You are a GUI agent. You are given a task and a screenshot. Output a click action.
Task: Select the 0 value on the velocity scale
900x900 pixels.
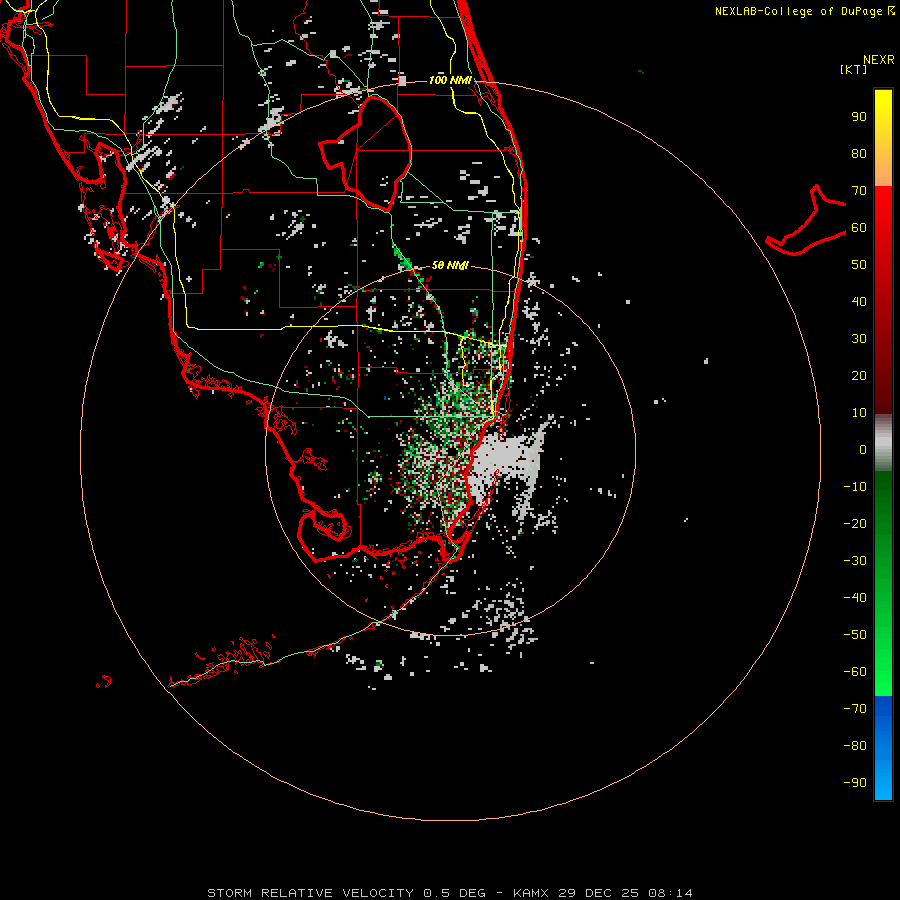[x=863, y=449]
